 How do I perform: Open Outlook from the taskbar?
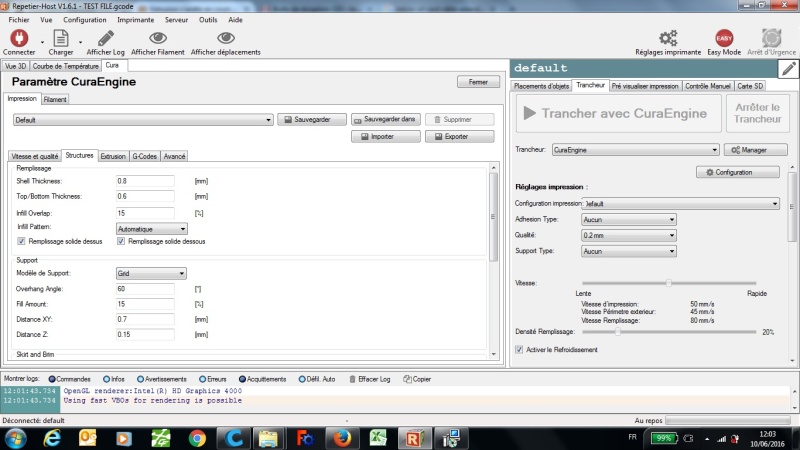pyautogui.click(x=88, y=438)
